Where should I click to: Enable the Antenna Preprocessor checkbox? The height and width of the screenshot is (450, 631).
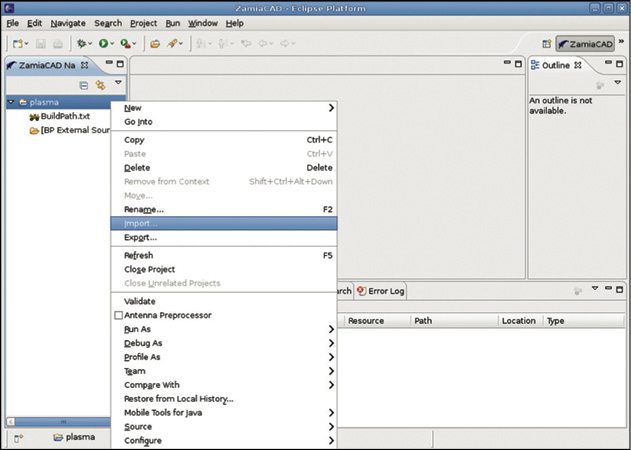[118, 315]
